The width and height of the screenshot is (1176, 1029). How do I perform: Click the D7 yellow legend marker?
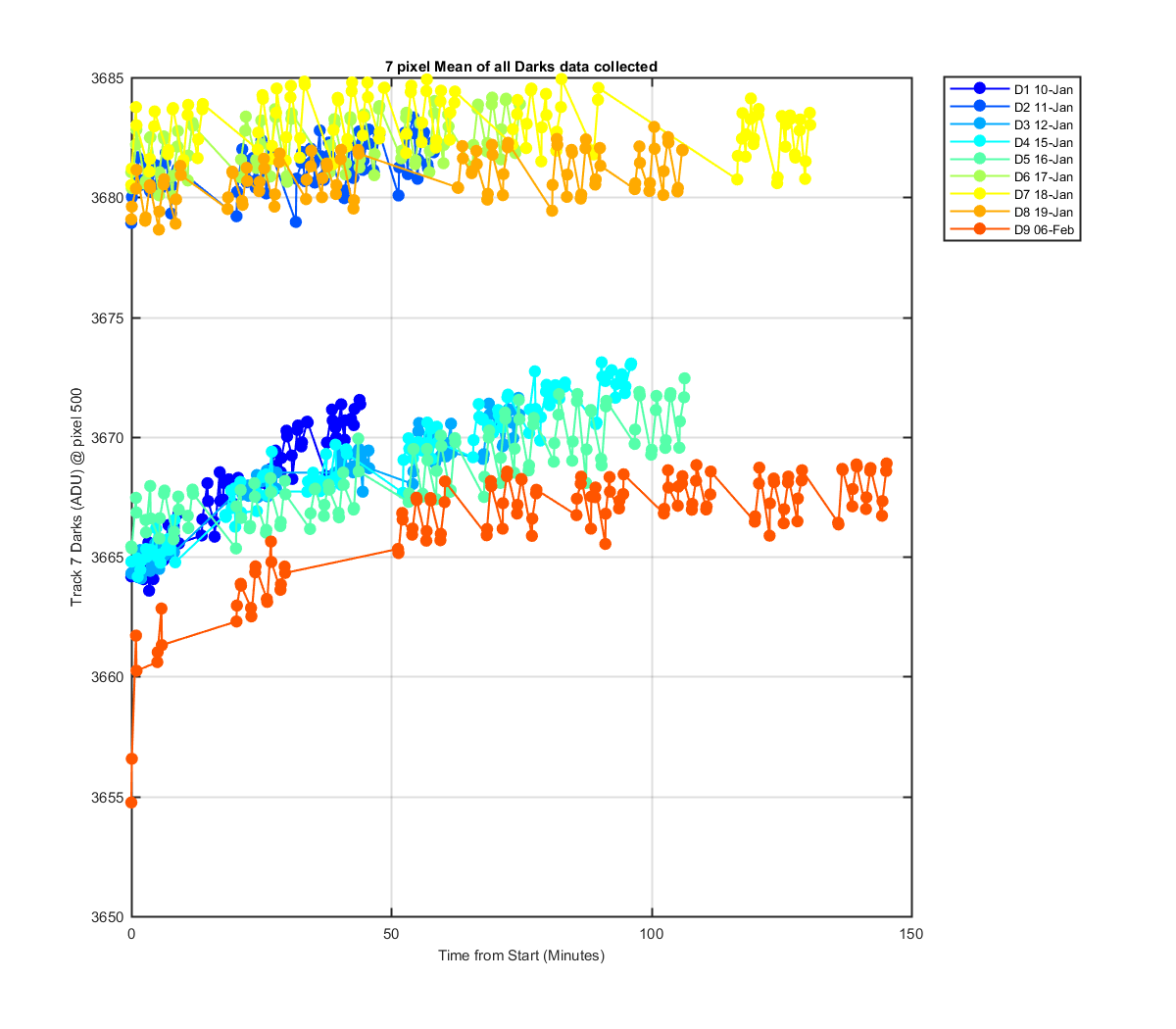click(x=980, y=195)
